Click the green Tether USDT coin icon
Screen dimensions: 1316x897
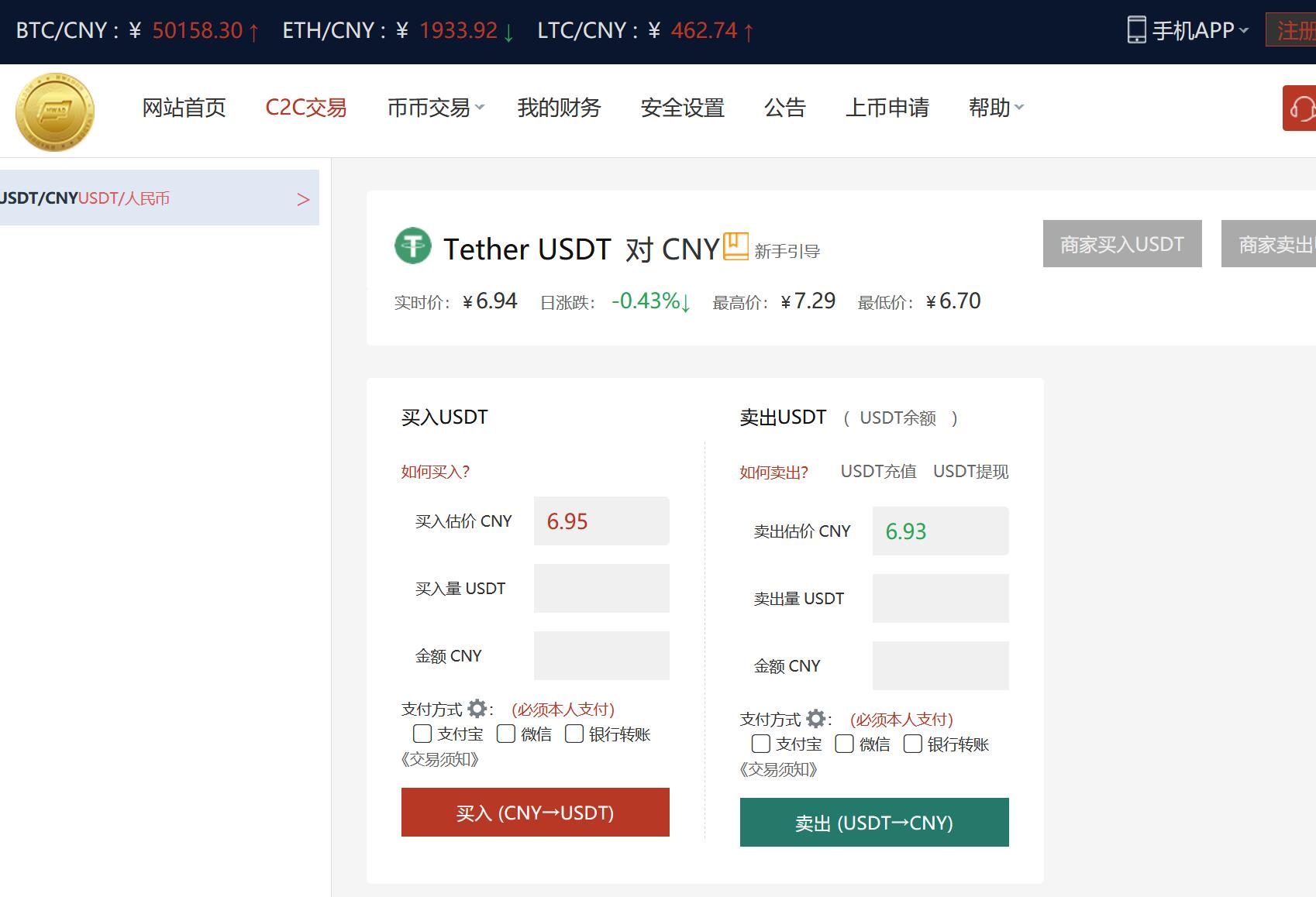tap(413, 246)
